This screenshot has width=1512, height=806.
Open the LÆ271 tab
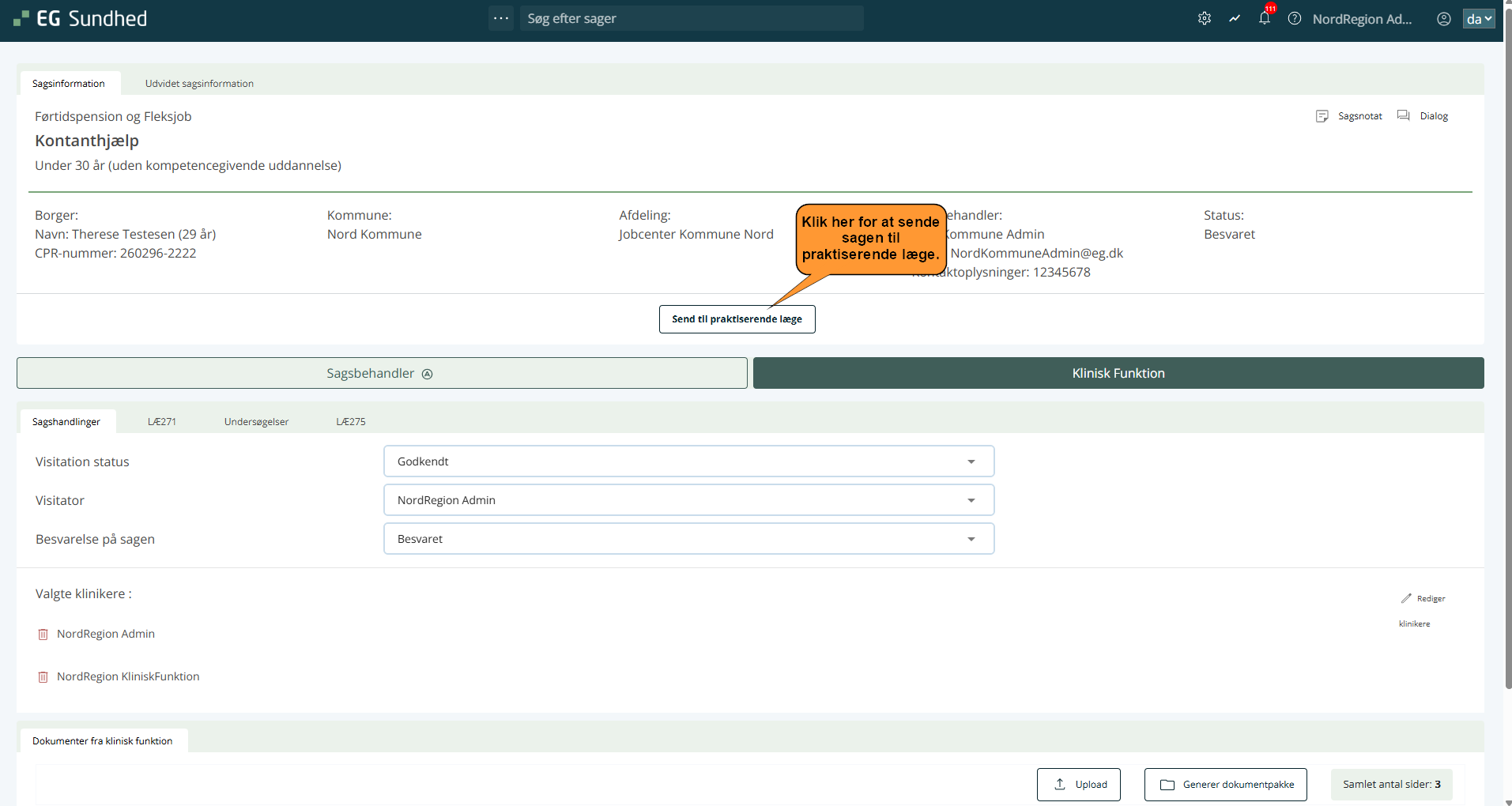(162, 422)
